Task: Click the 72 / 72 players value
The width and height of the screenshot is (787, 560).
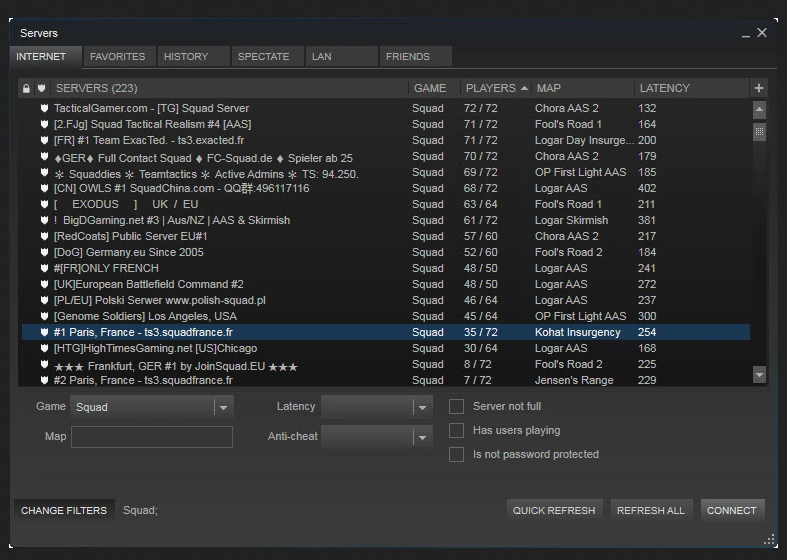Action: pyautogui.click(x=480, y=108)
